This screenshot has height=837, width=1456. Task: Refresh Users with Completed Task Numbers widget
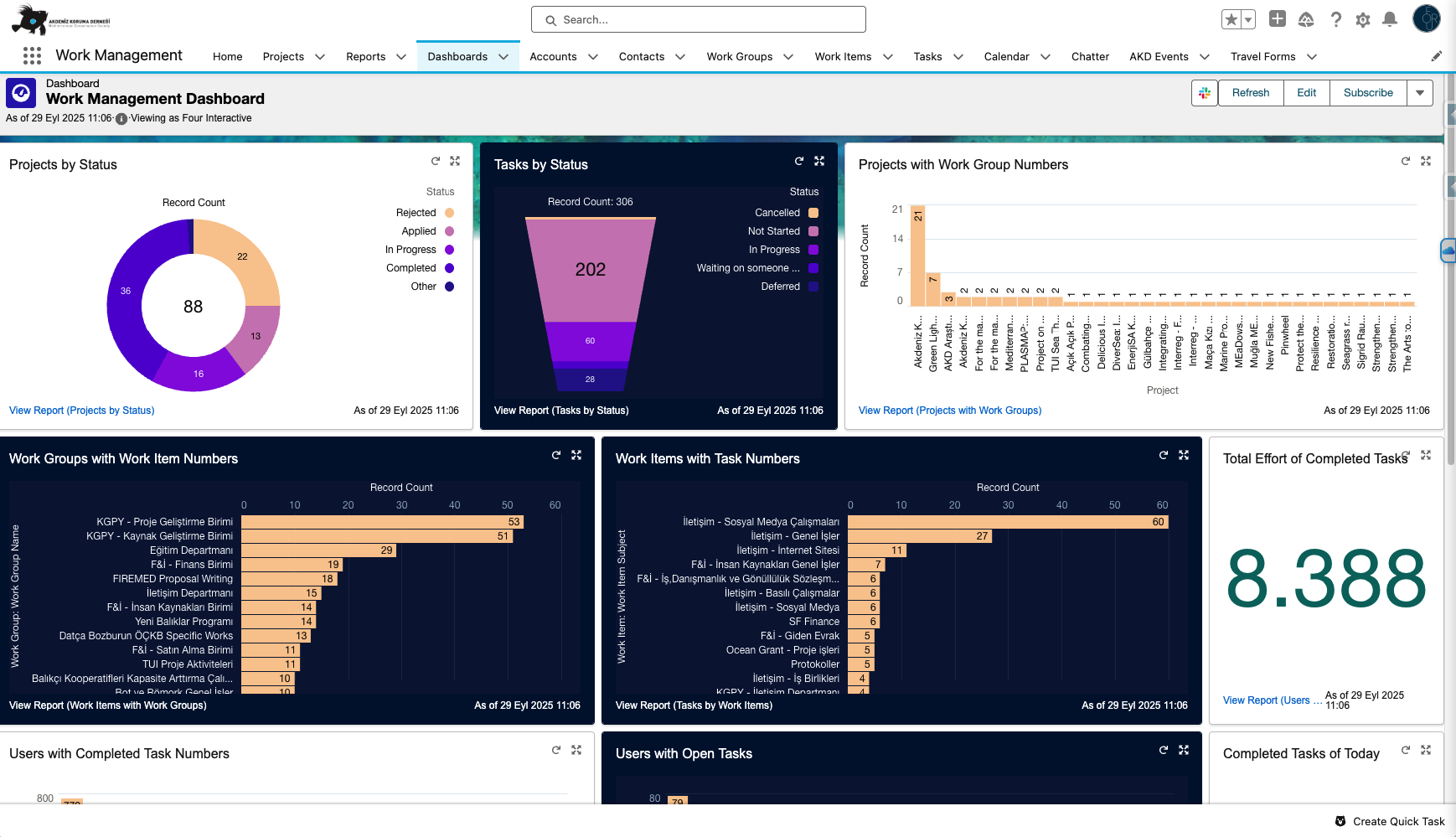556,750
